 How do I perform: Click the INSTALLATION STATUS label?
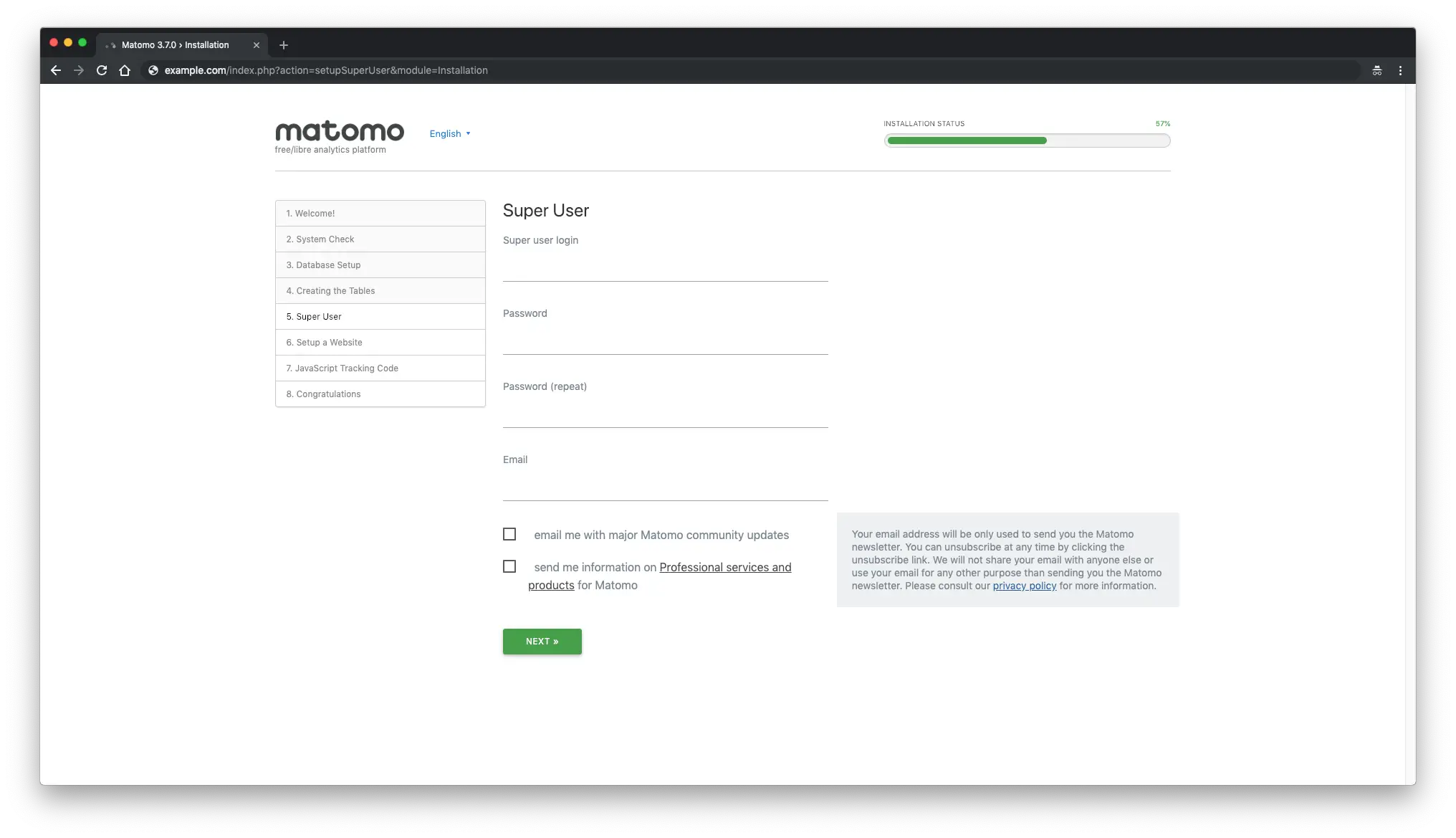tap(924, 124)
